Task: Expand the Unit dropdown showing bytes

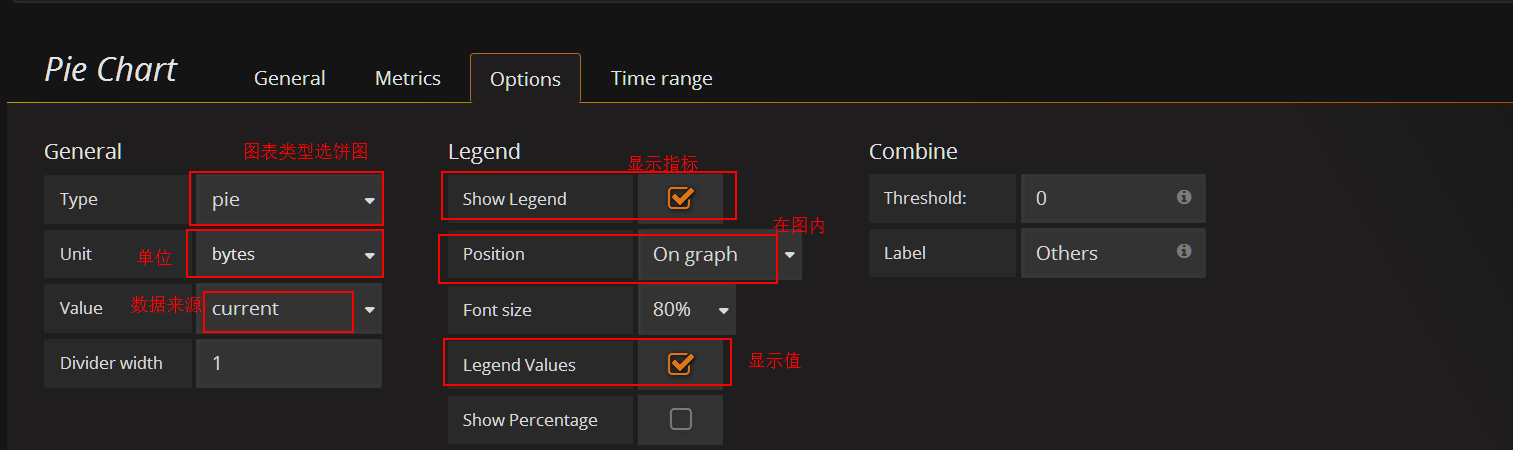Action: (289, 255)
